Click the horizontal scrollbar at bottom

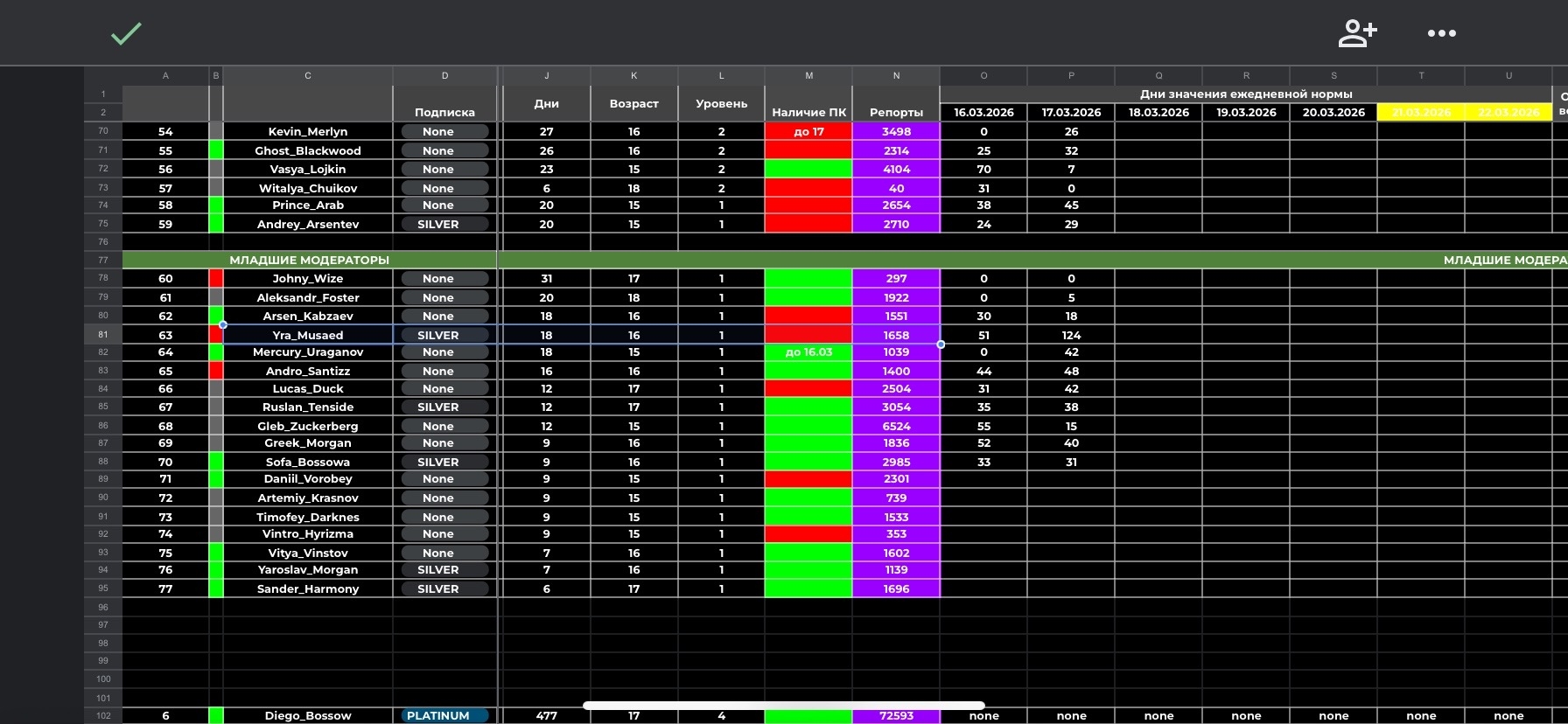(783, 705)
